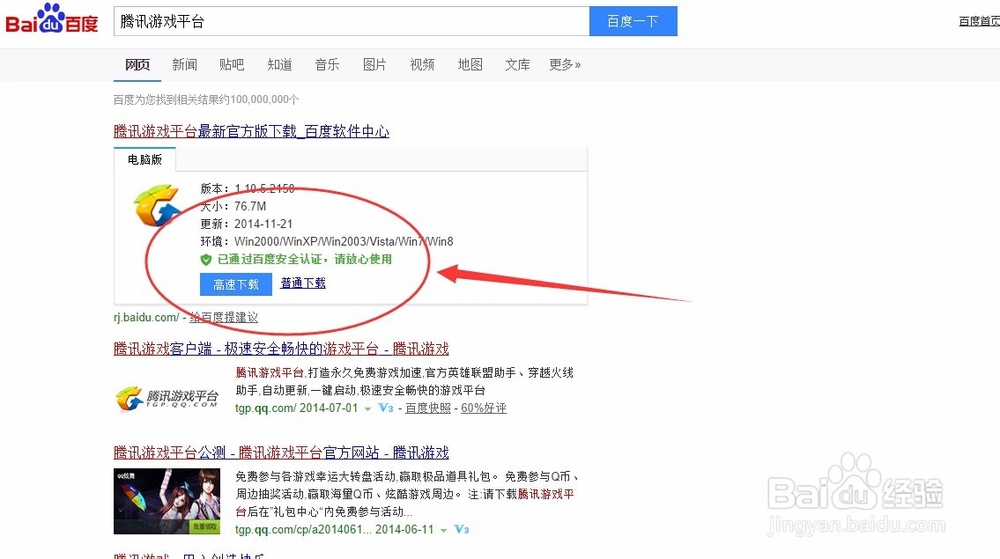This screenshot has width=1000, height=559.
Task: Open the 知道 tab
Action: 279,64
